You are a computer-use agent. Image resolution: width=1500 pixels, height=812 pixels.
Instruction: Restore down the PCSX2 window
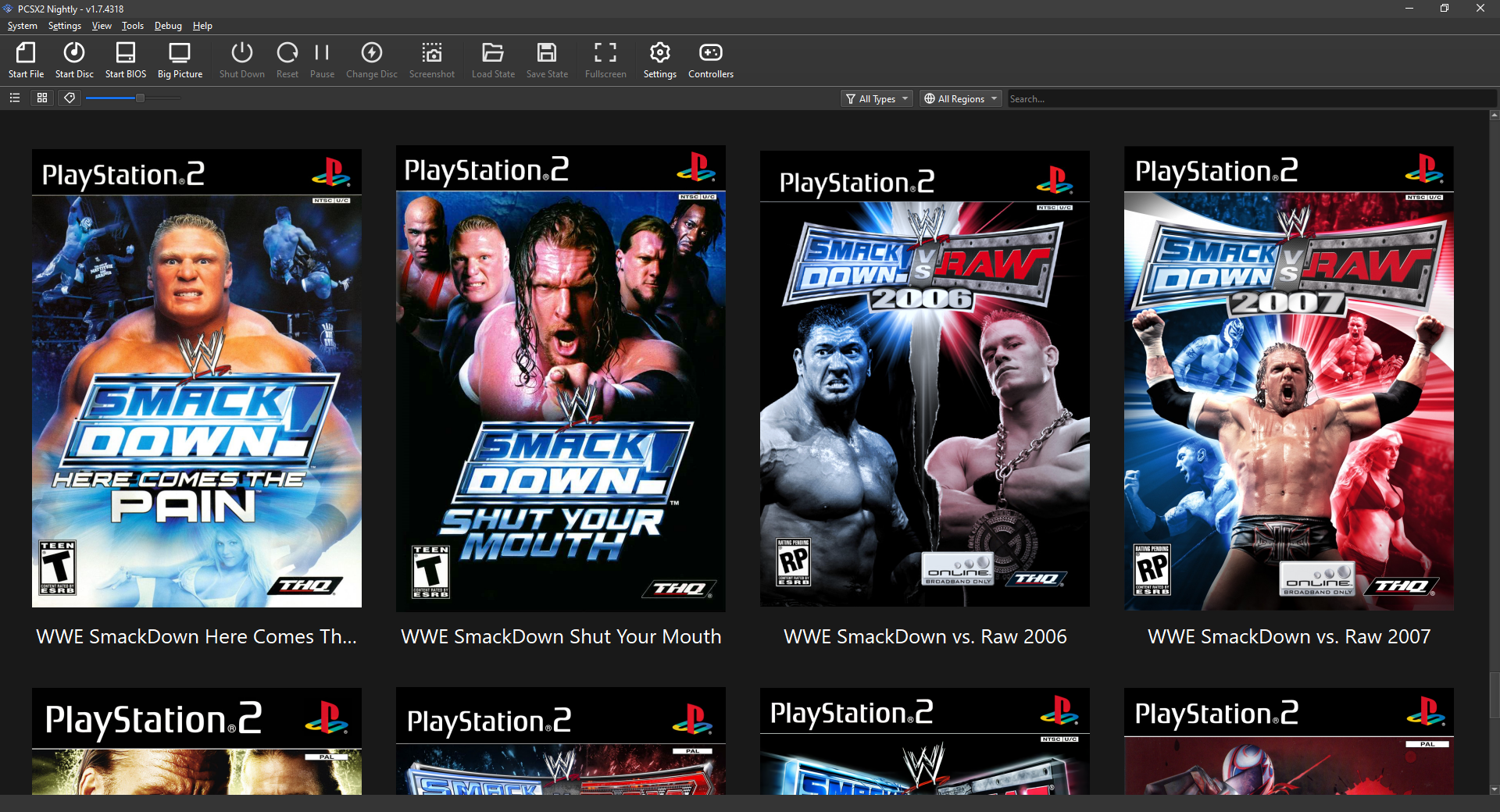click(x=1445, y=9)
